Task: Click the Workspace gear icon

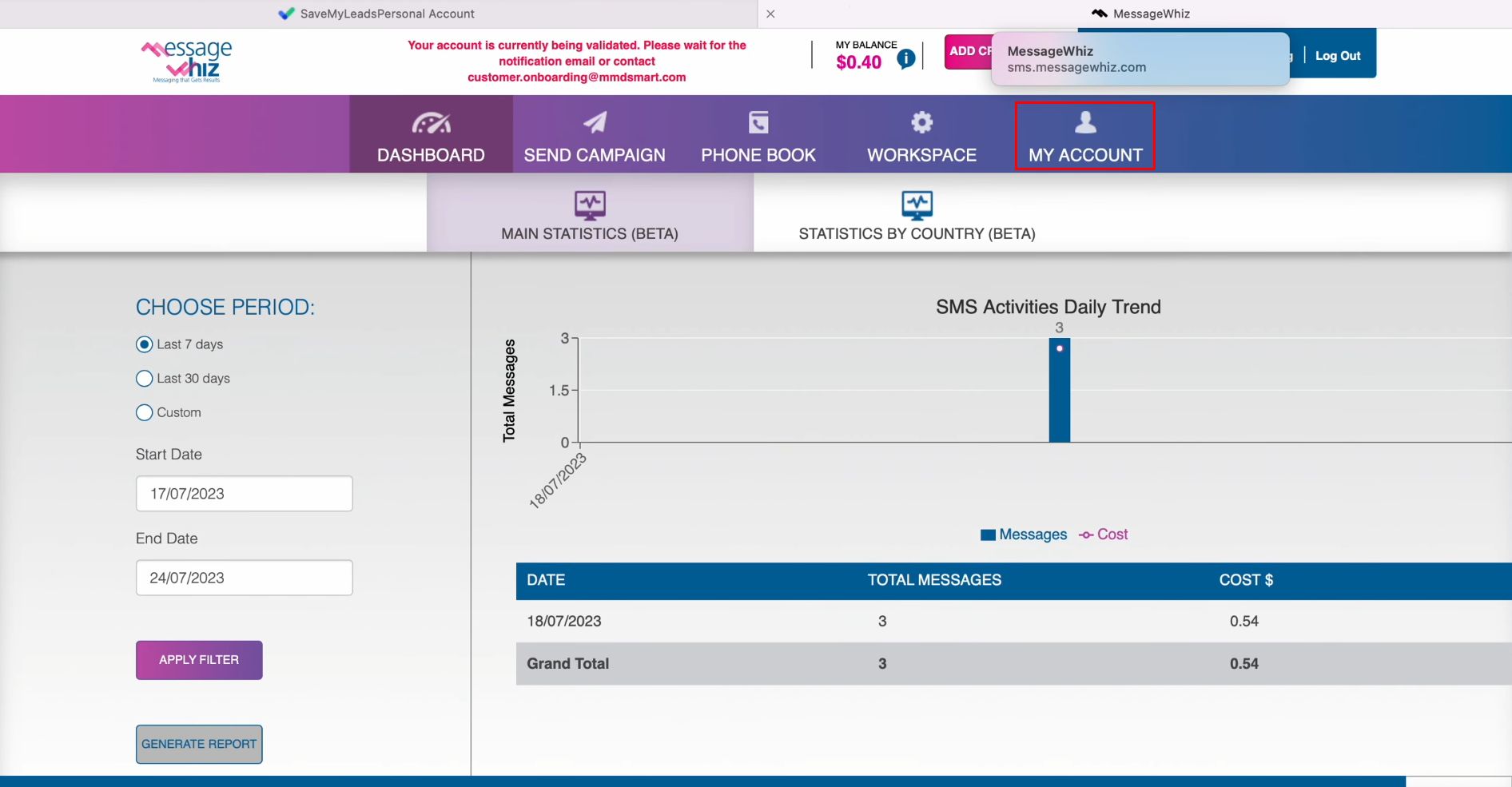Action: [922, 122]
